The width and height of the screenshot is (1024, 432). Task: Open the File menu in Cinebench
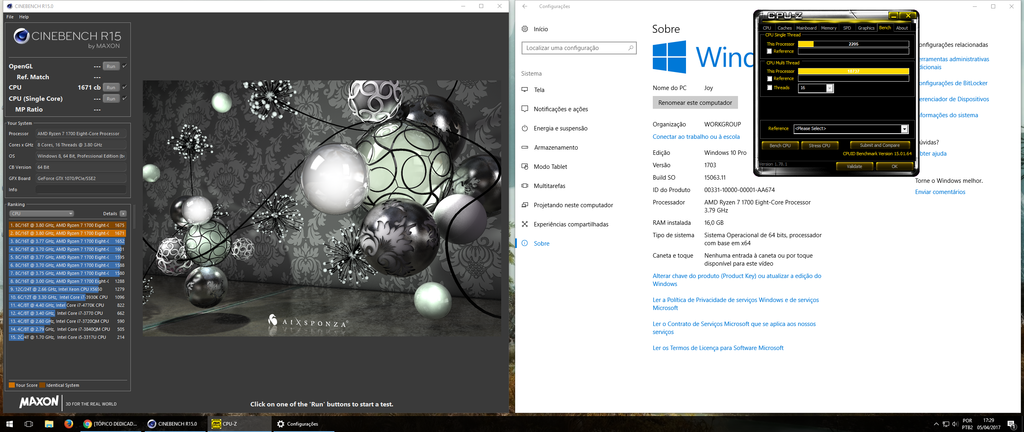coord(10,17)
